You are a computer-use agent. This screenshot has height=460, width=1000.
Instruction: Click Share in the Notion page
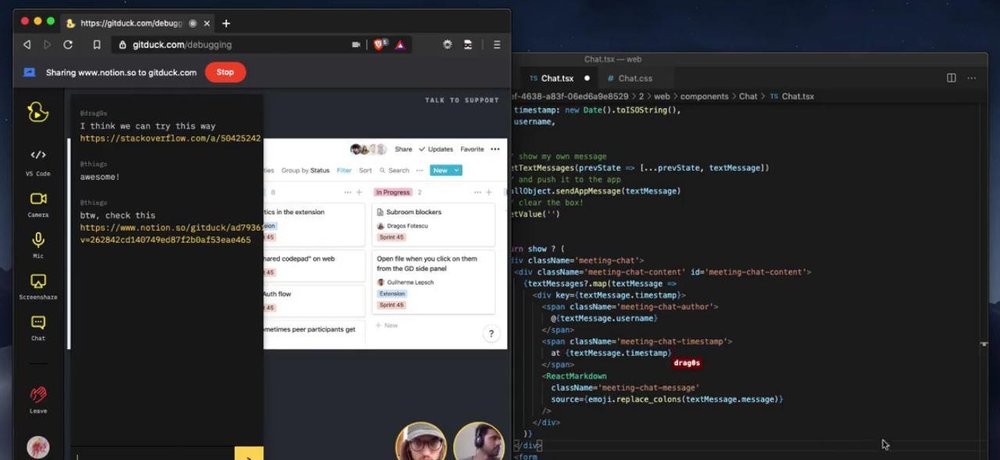pyautogui.click(x=403, y=149)
